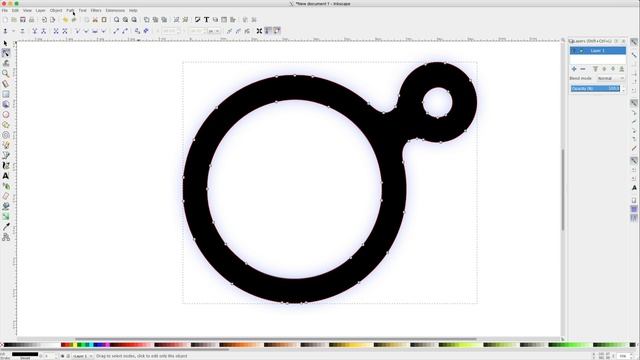Convert object to path icon
Image resolution: width=640 pixels, height=360 pixels.
click(x=137, y=31)
